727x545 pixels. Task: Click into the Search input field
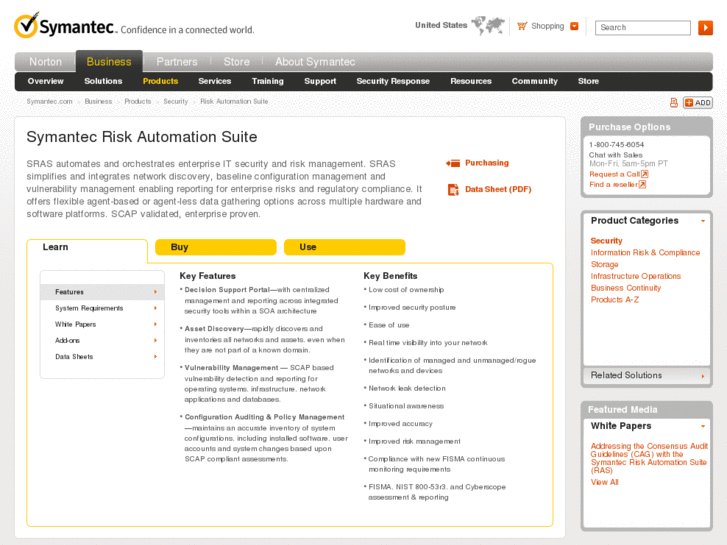tap(643, 27)
